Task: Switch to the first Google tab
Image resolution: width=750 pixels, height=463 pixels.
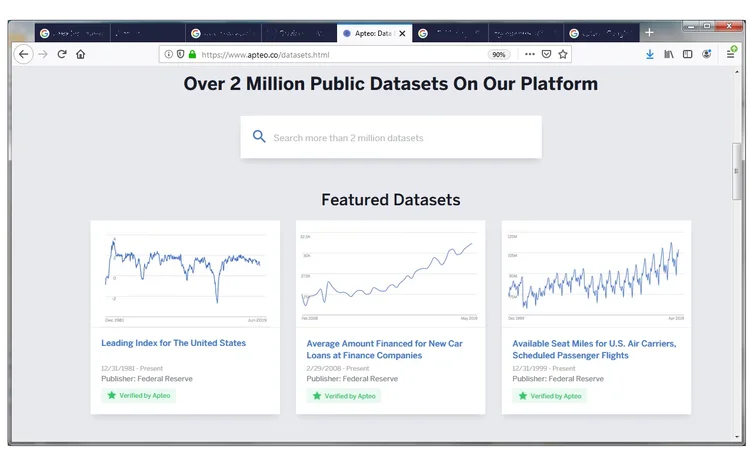Action: tap(72, 33)
